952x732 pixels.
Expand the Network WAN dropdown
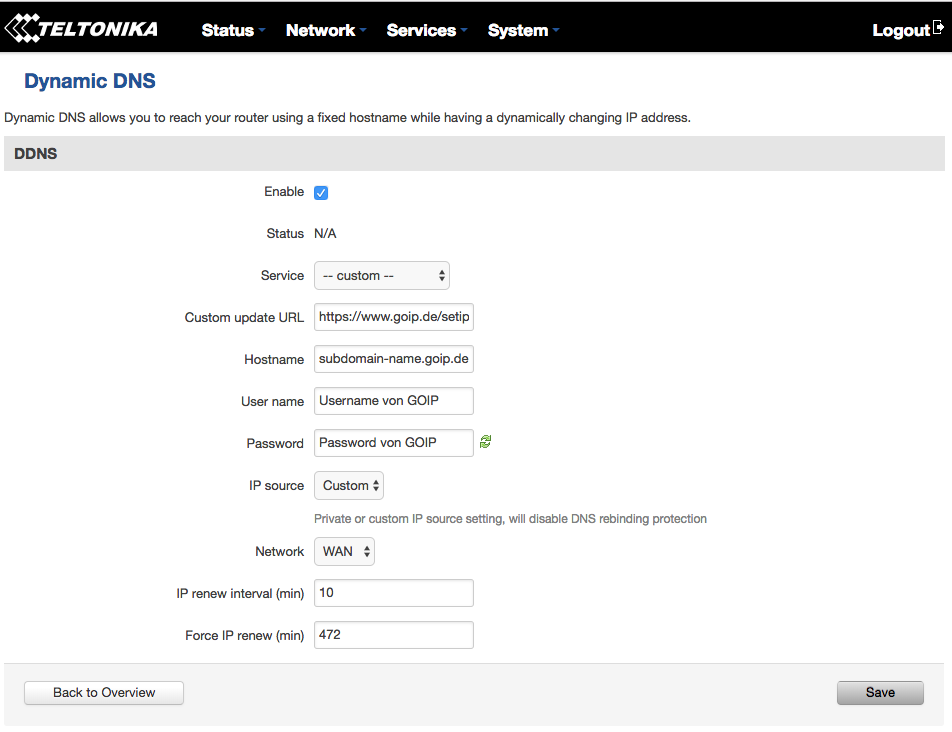click(344, 552)
